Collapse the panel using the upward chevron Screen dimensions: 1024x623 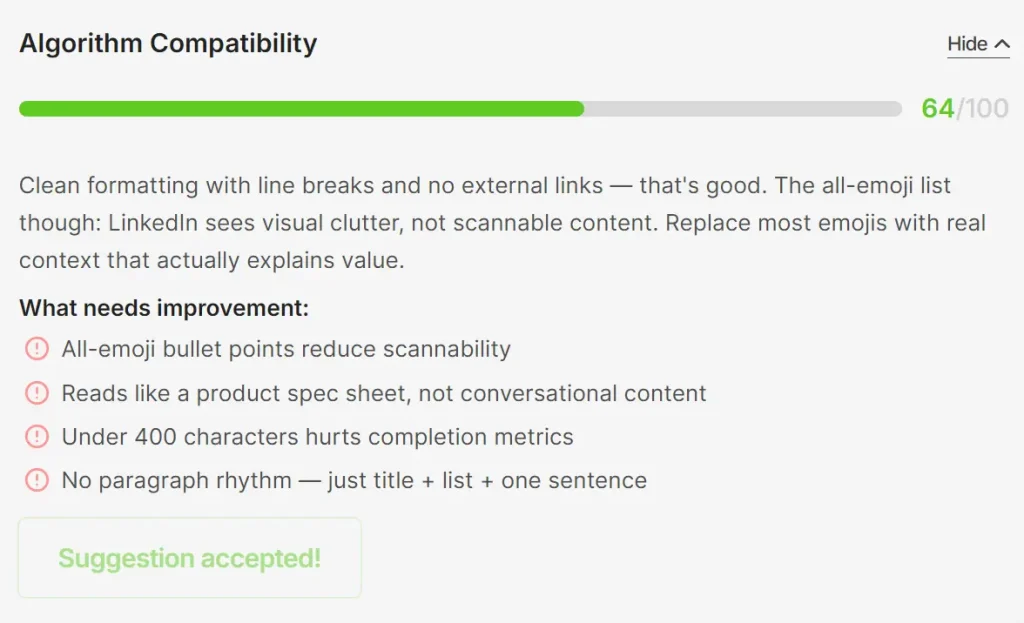pos(1000,41)
